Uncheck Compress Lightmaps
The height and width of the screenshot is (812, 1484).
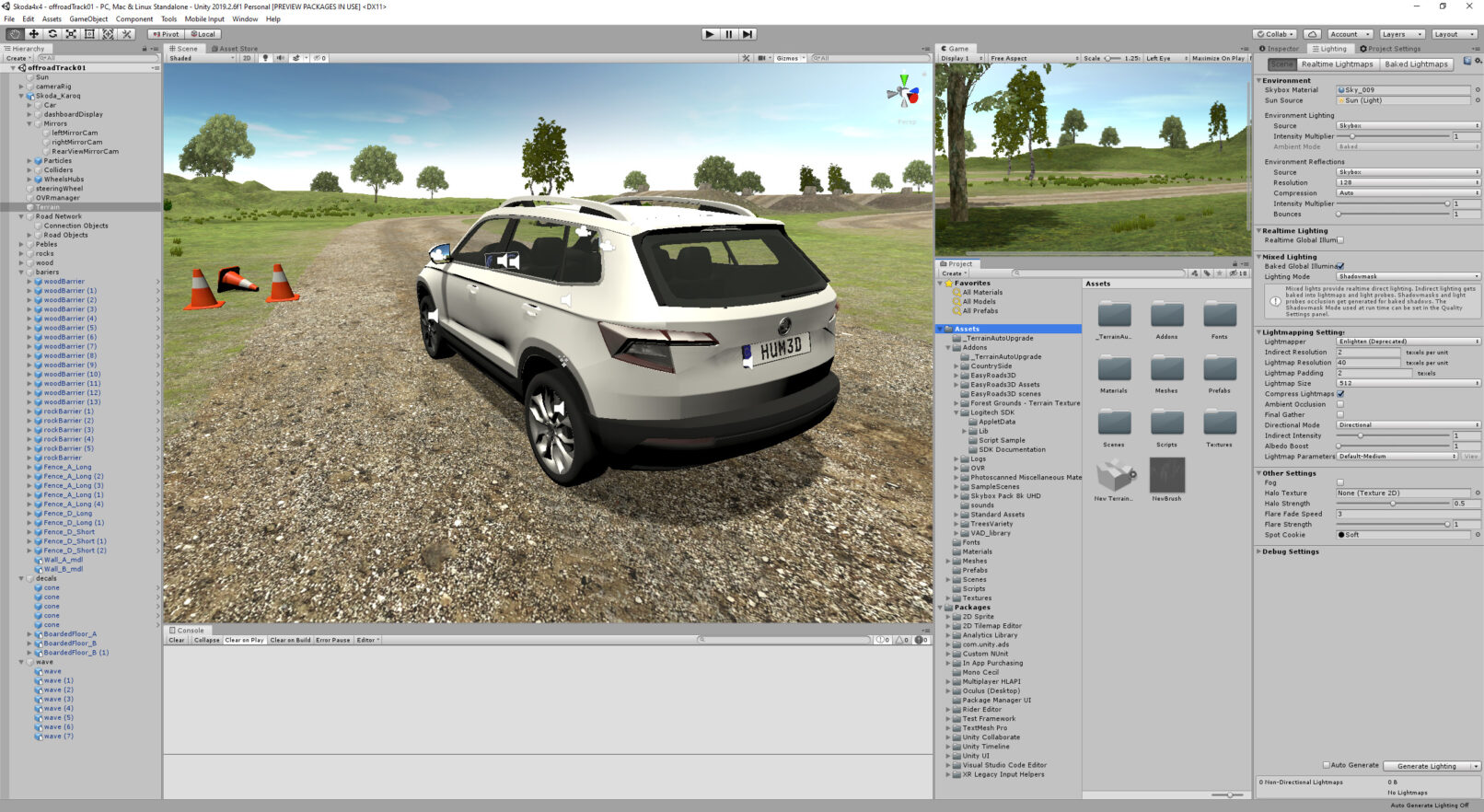1339,394
